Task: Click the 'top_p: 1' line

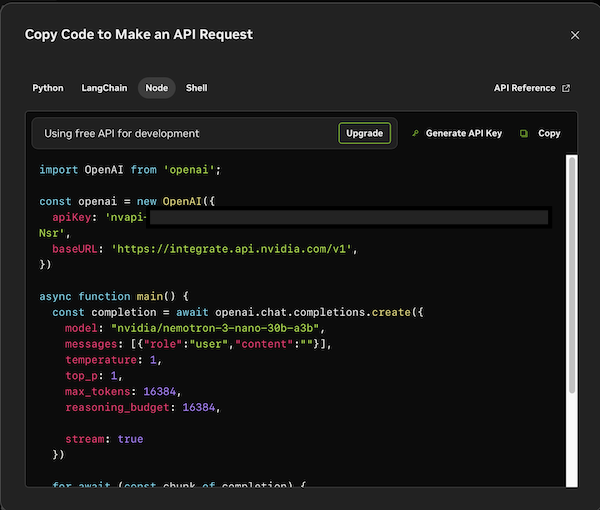Action: [x=94, y=376]
